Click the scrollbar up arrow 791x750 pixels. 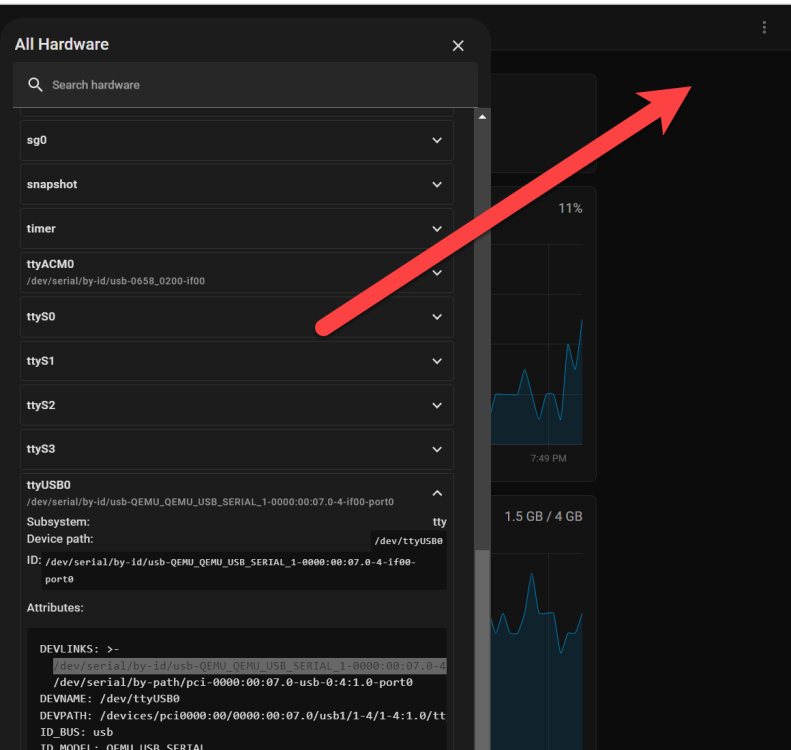[x=482, y=117]
